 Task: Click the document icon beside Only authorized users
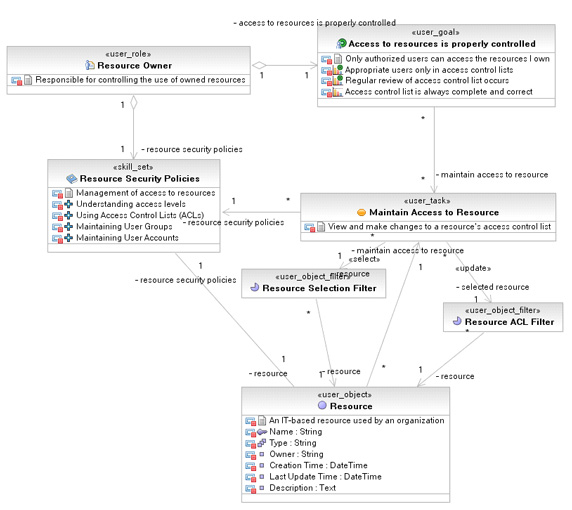point(338,58)
